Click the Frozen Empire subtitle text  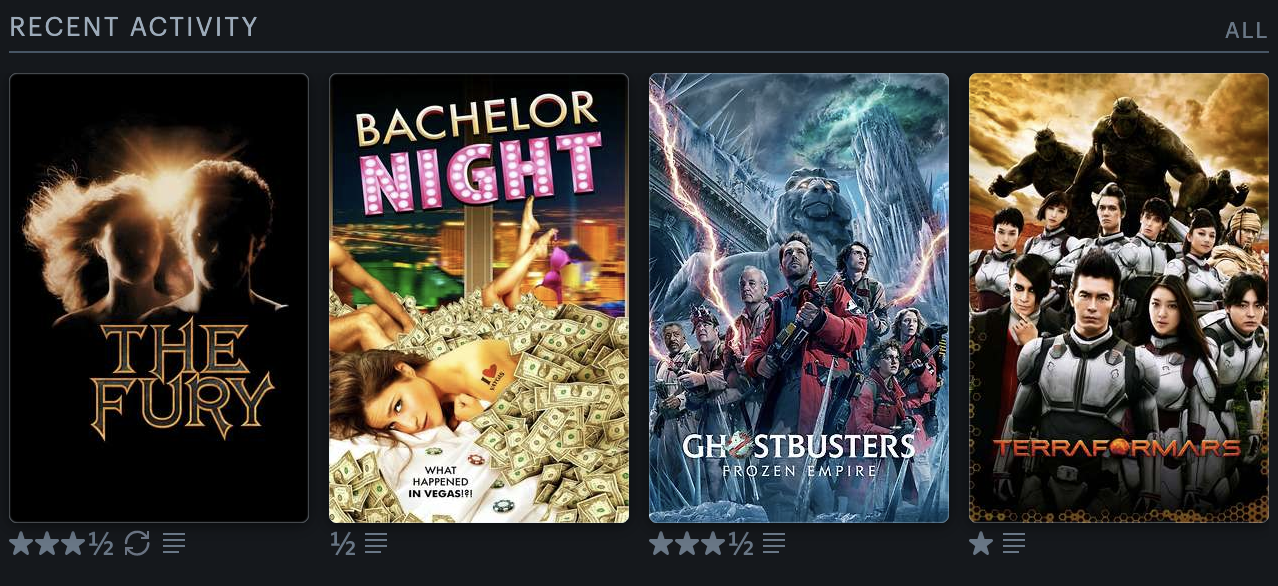click(x=799, y=470)
